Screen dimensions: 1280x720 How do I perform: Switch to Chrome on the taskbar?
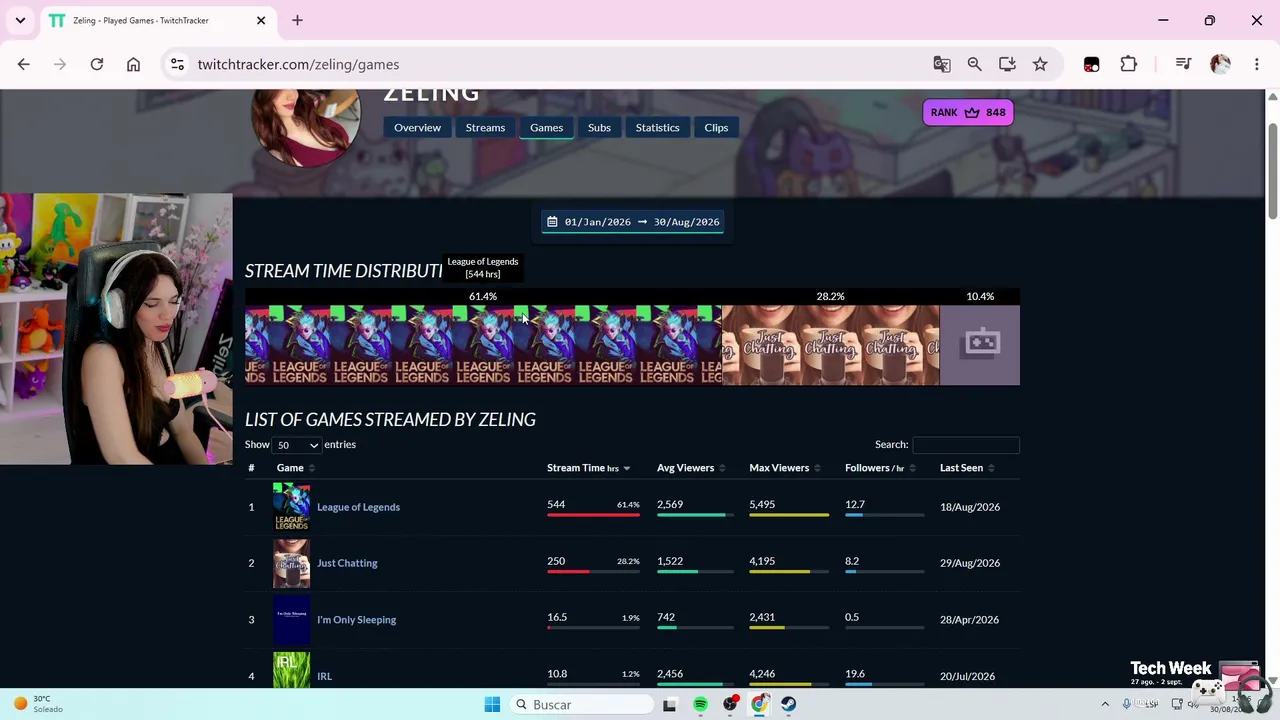pos(760,705)
